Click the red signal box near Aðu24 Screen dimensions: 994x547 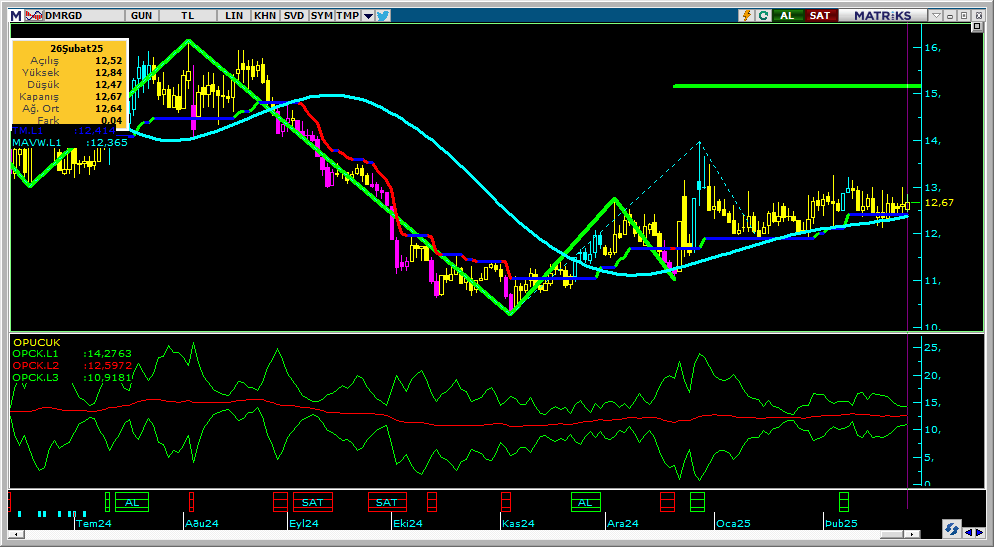[x=191, y=502]
